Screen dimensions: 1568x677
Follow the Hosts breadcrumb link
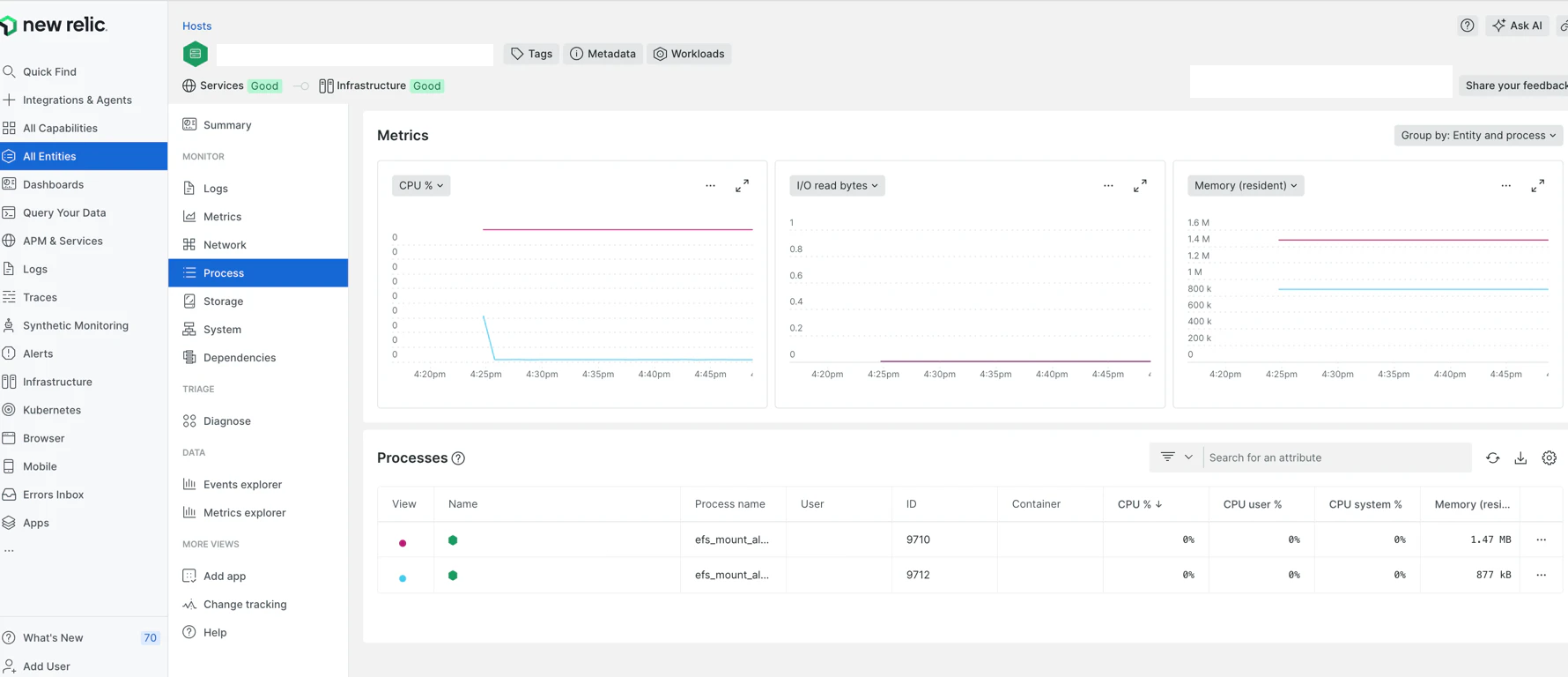tap(196, 26)
